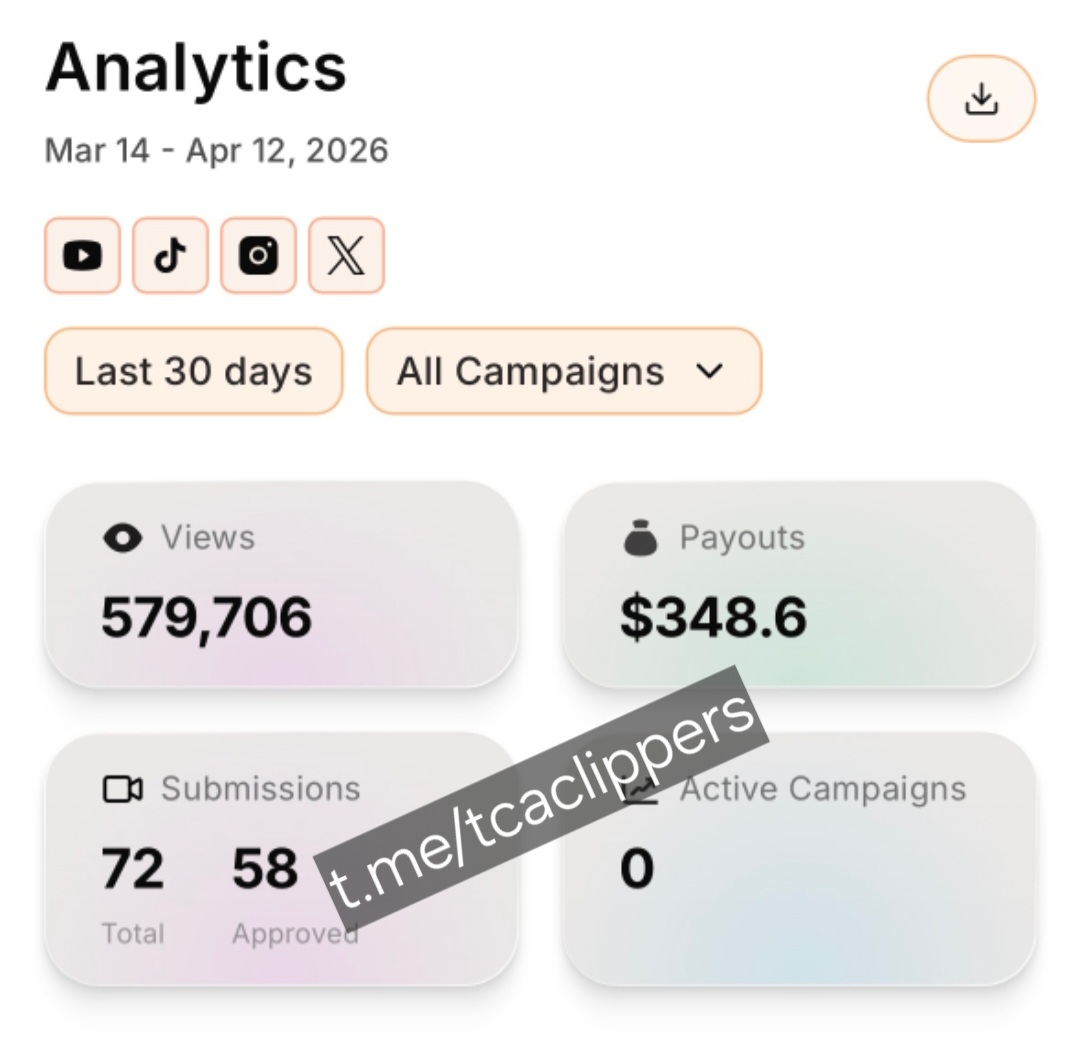
Task: Click the chart icon on Active Campaigns
Action: click(x=641, y=790)
